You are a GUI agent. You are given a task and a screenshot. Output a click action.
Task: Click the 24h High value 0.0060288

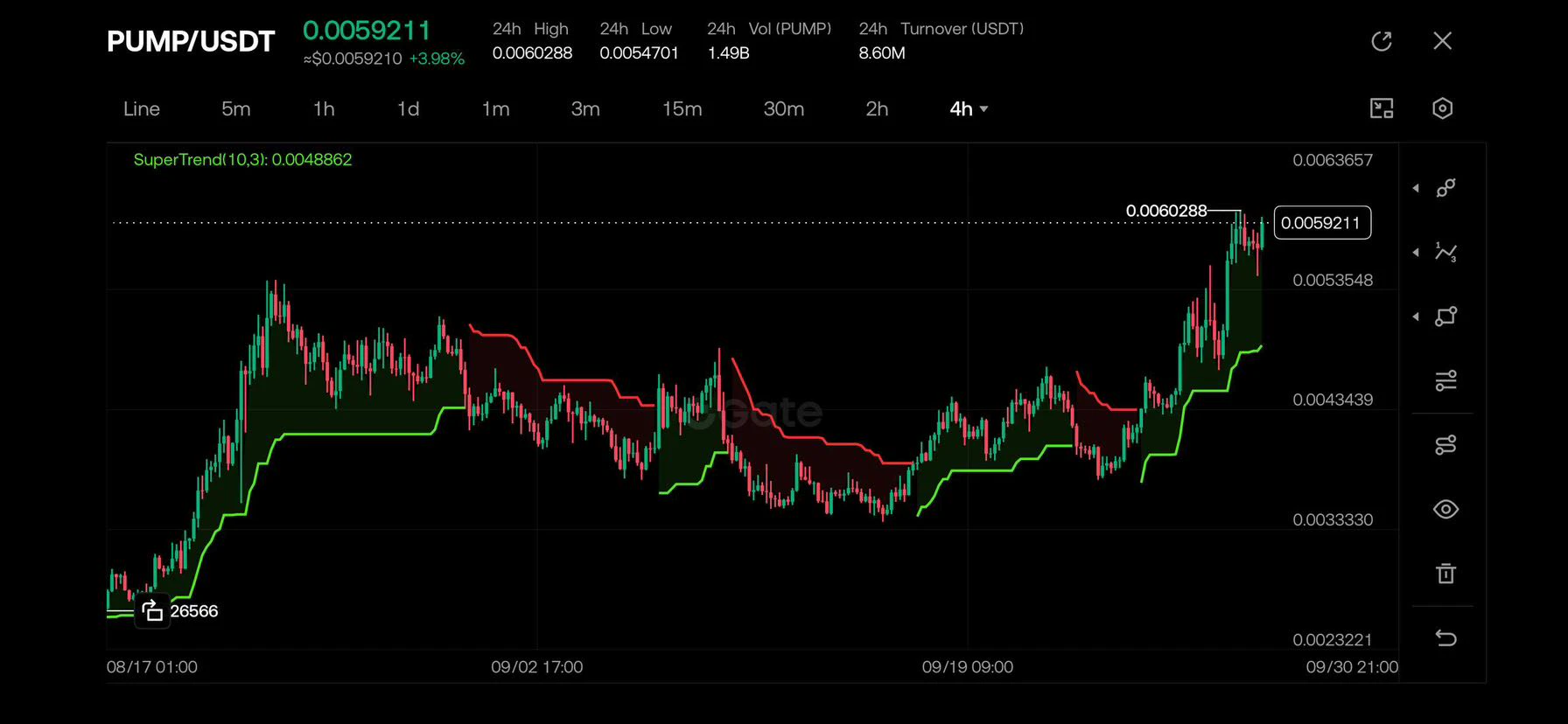click(x=532, y=52)
